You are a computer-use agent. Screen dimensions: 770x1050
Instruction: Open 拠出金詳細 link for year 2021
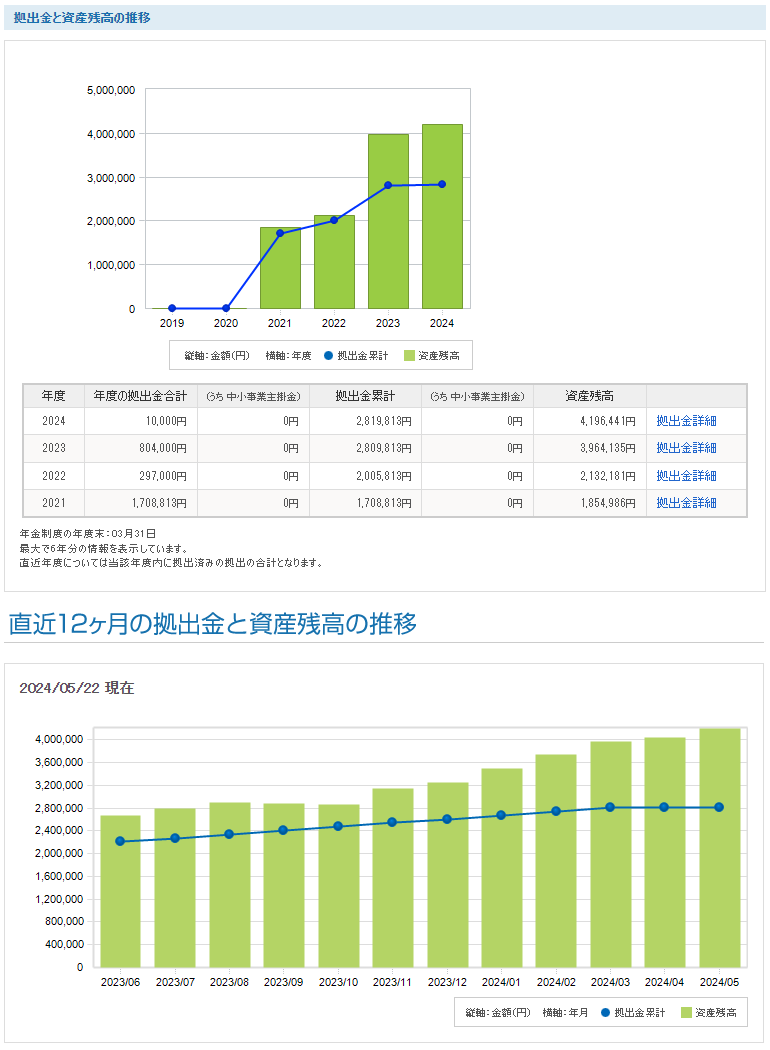click(686, 503)
